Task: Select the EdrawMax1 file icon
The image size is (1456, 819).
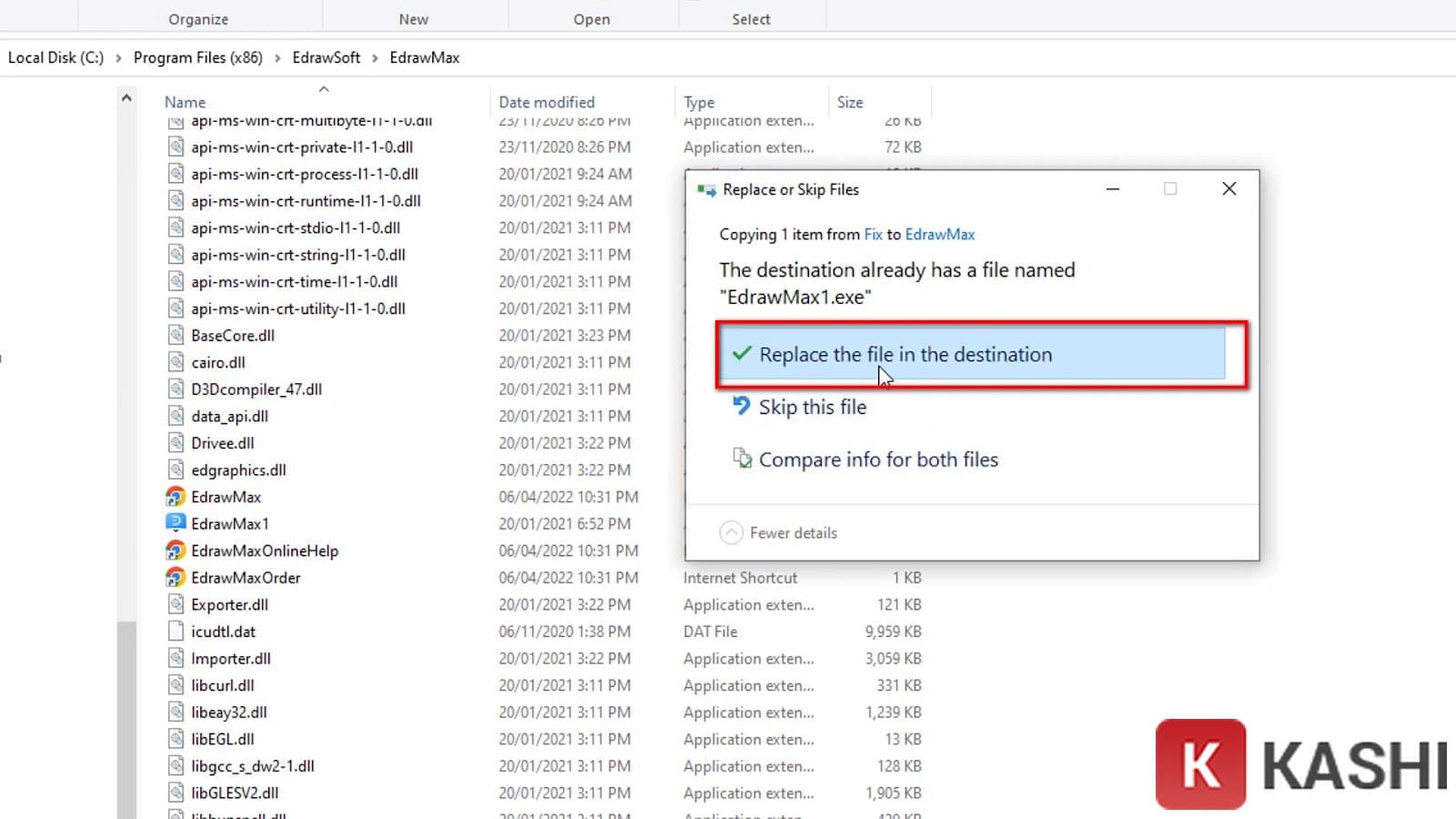Action: coord(175,523)
